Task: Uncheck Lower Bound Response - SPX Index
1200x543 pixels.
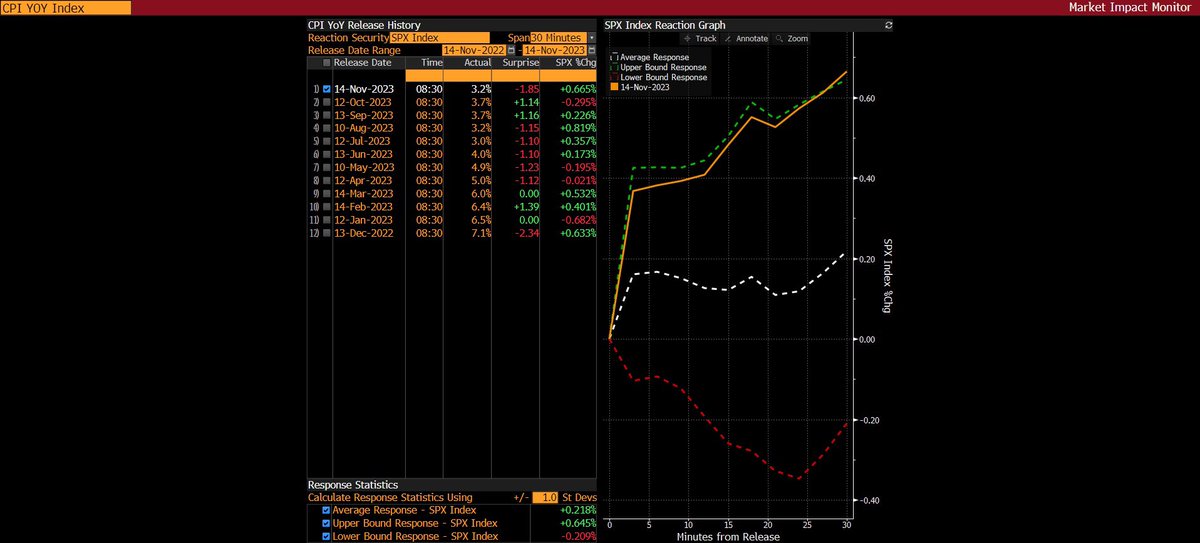Action: [x=327, y=536]
